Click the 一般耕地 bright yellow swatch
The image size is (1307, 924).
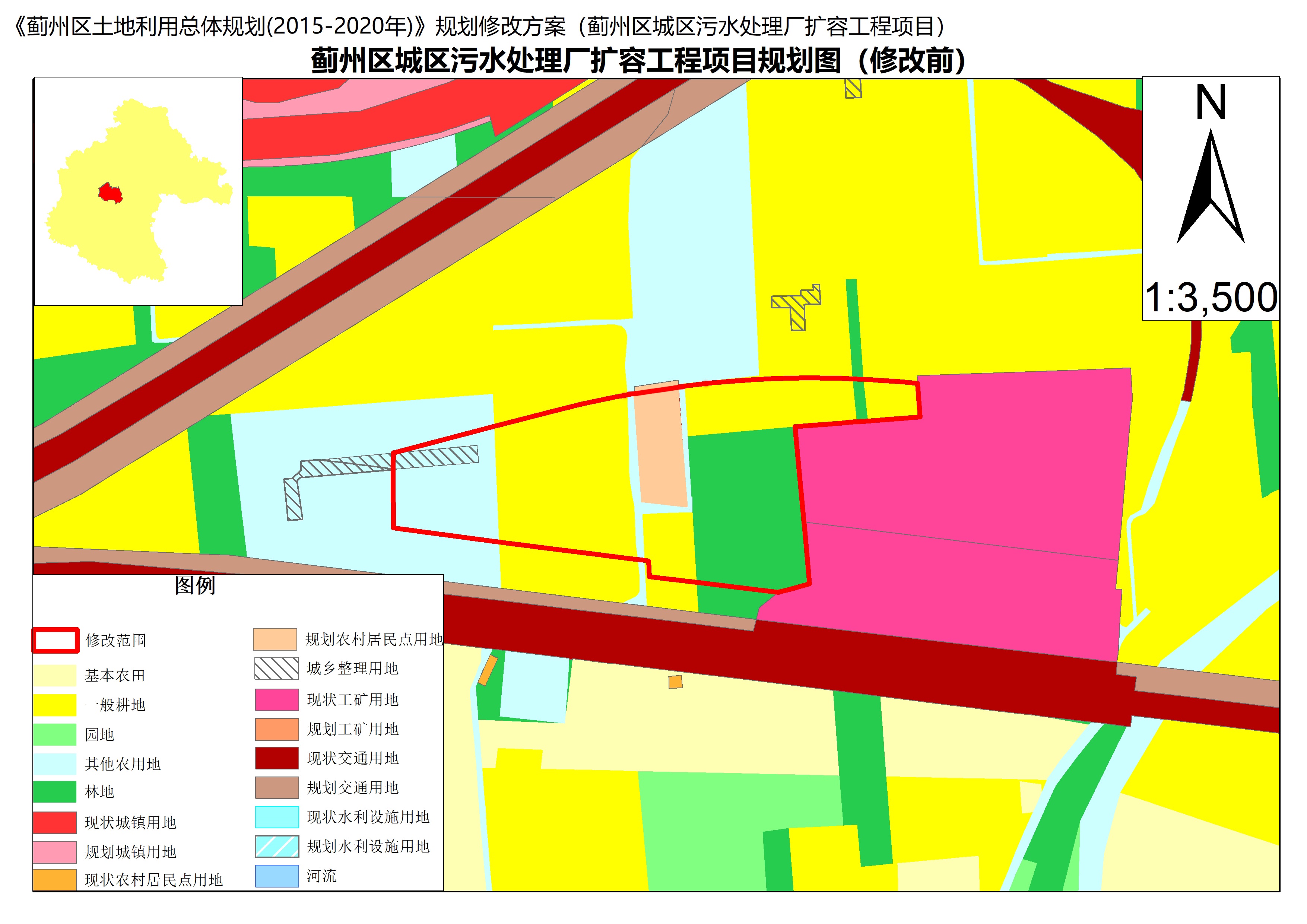pos(55,705)
